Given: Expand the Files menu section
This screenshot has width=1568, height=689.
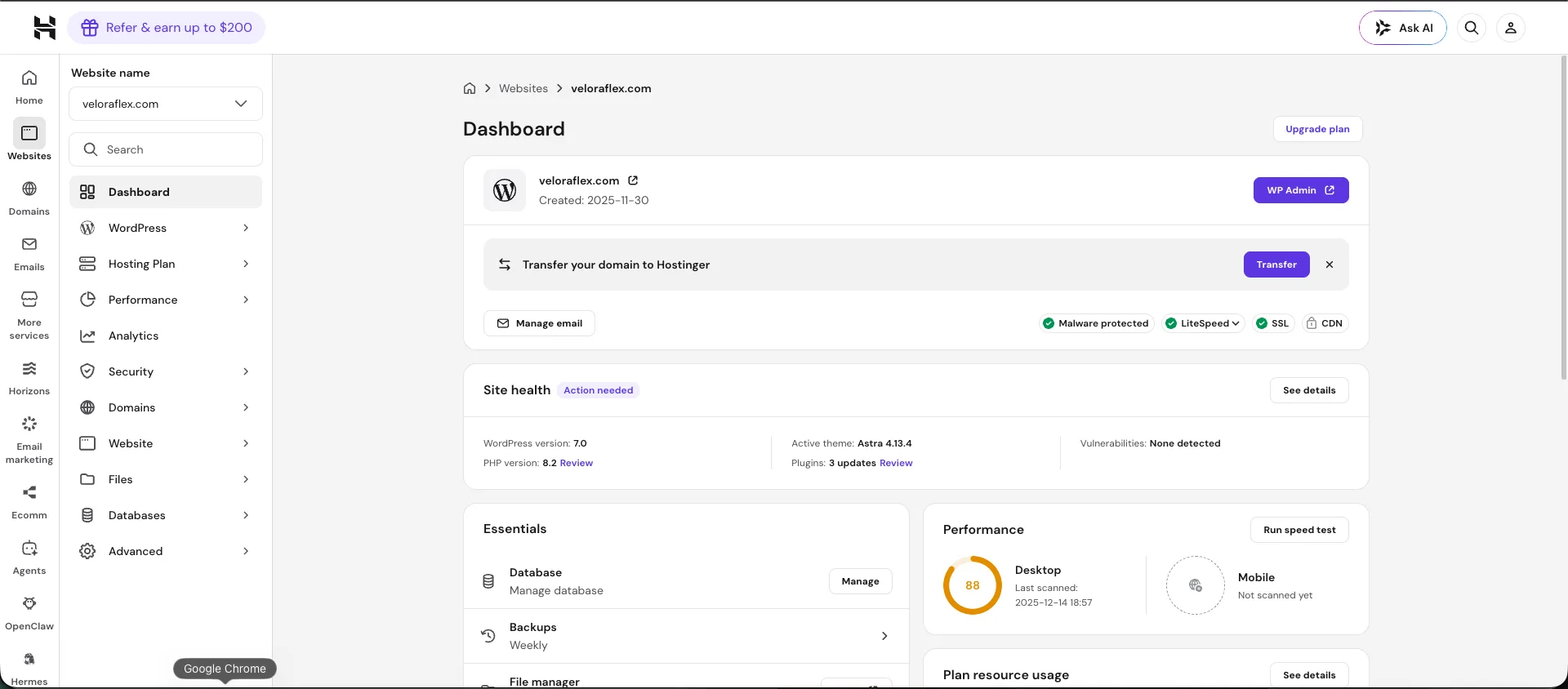Looking at the screenshot, I should click(166, 479).
